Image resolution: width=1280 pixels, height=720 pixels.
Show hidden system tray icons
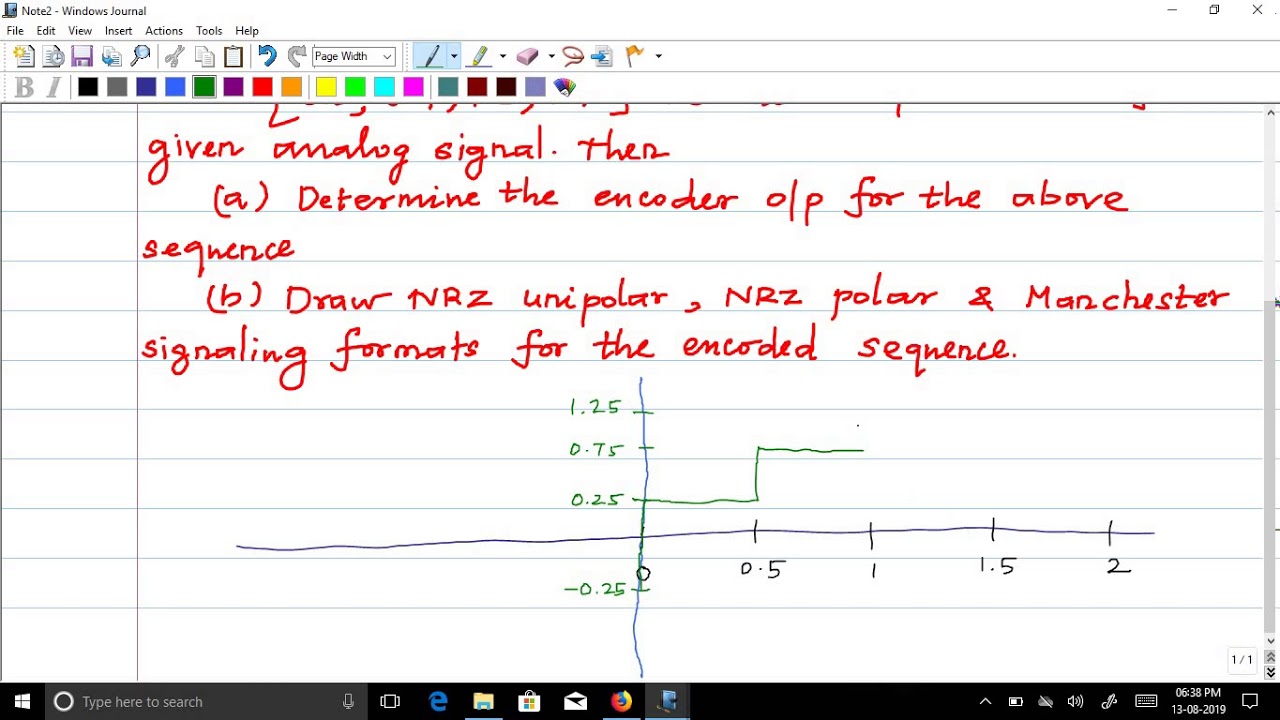pos(985,701)
